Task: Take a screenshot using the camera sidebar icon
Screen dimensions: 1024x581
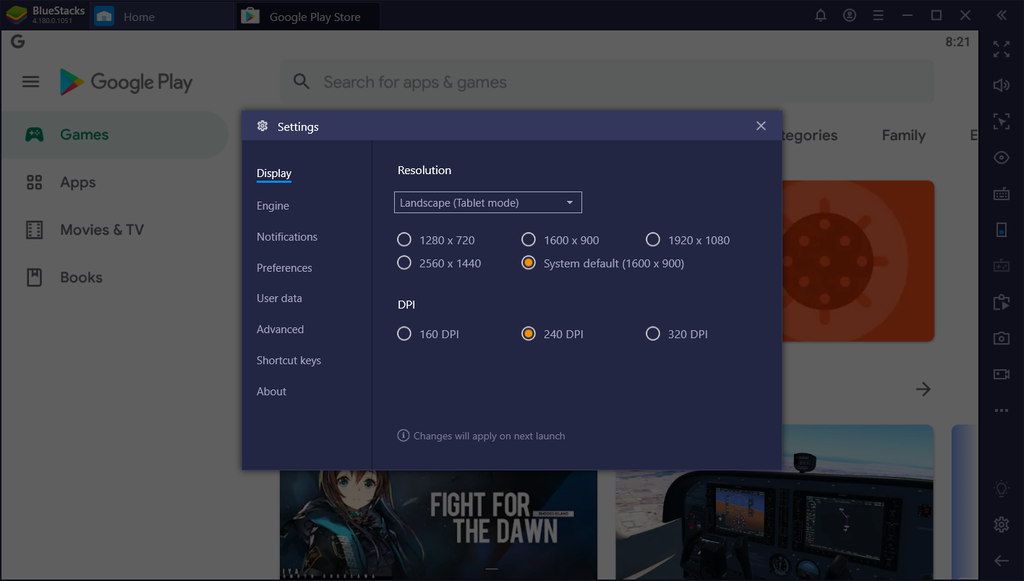Action: pos(1001,338)
